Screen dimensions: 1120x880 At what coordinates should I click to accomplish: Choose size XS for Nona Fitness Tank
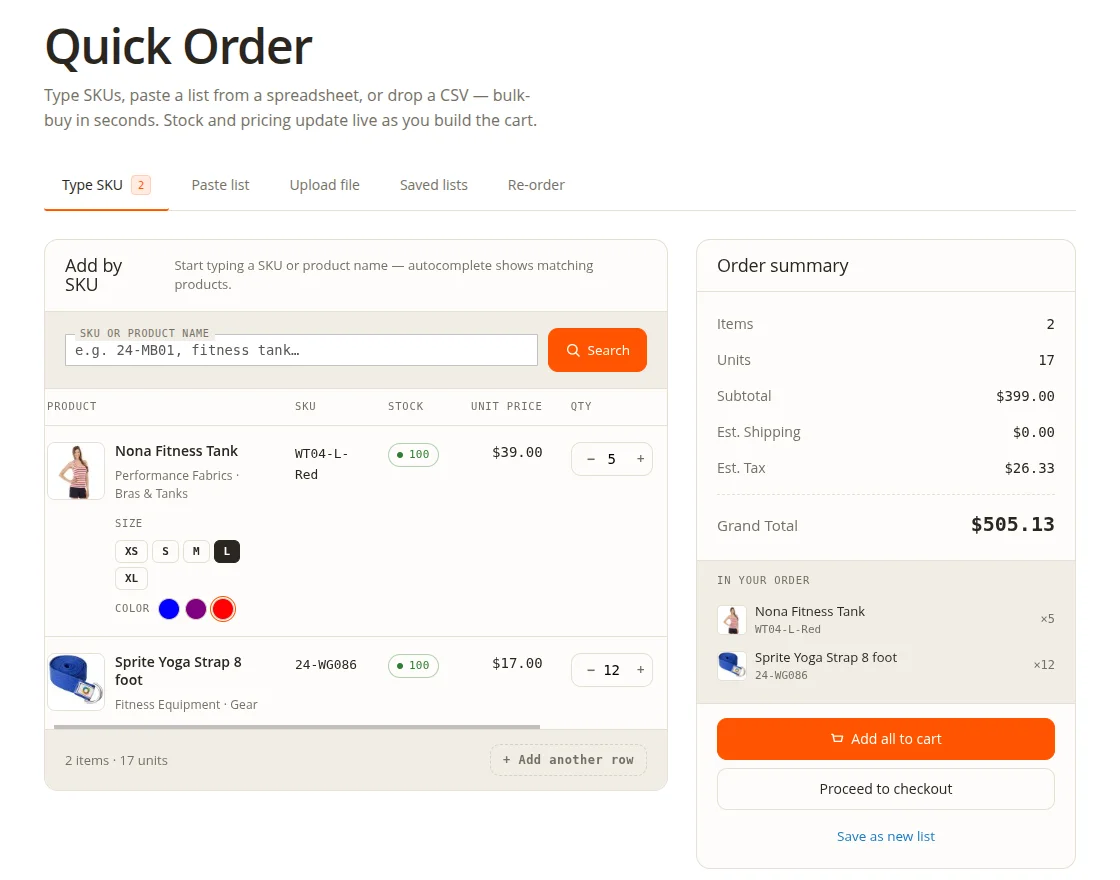click(131, 551)
